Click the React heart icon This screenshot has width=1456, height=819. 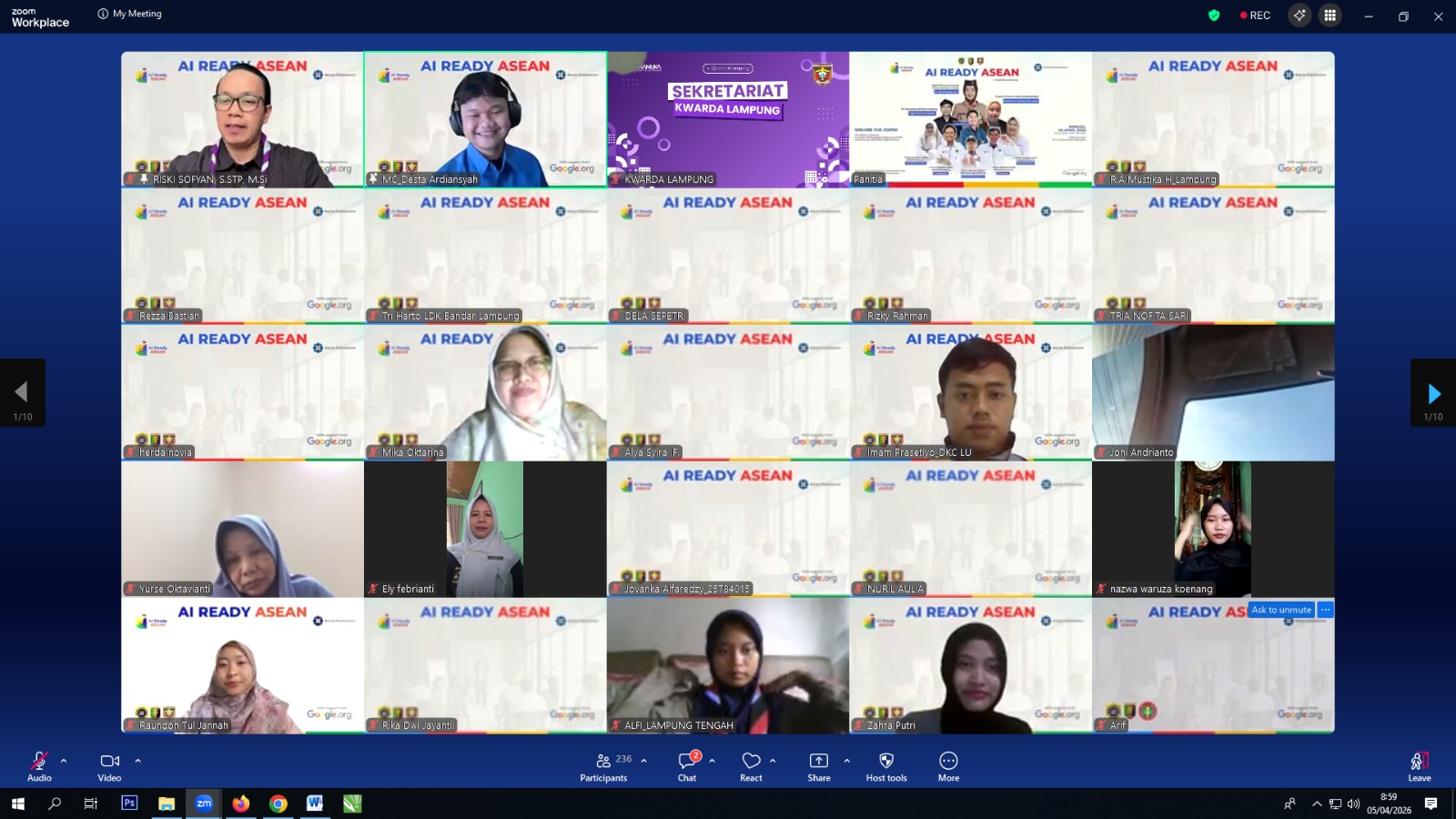tap(751, 766)
